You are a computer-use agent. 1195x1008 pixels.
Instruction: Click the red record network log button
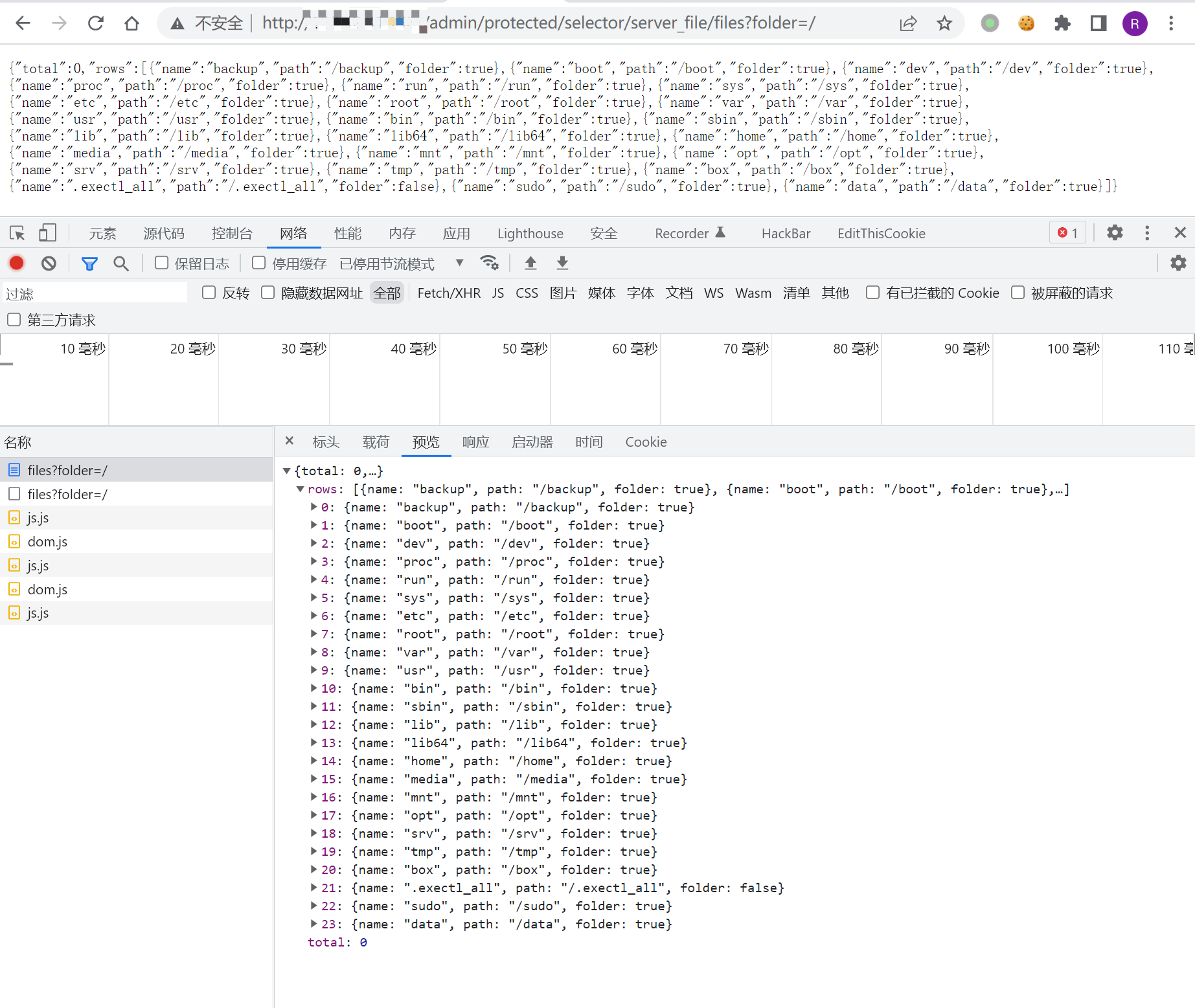tap(17, 263)
